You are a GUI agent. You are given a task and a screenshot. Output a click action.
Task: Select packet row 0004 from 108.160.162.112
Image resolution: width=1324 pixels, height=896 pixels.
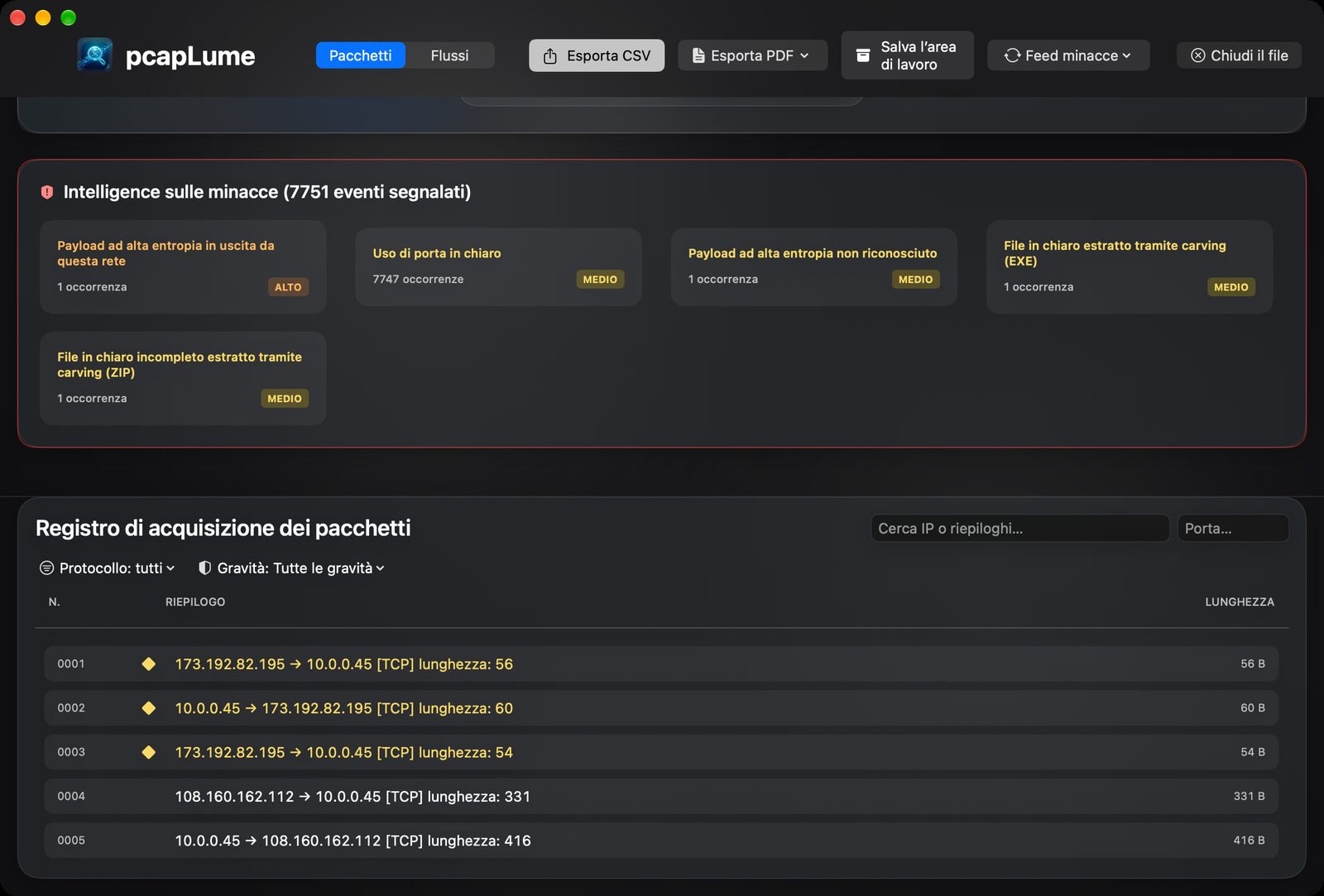coord(661,796)
